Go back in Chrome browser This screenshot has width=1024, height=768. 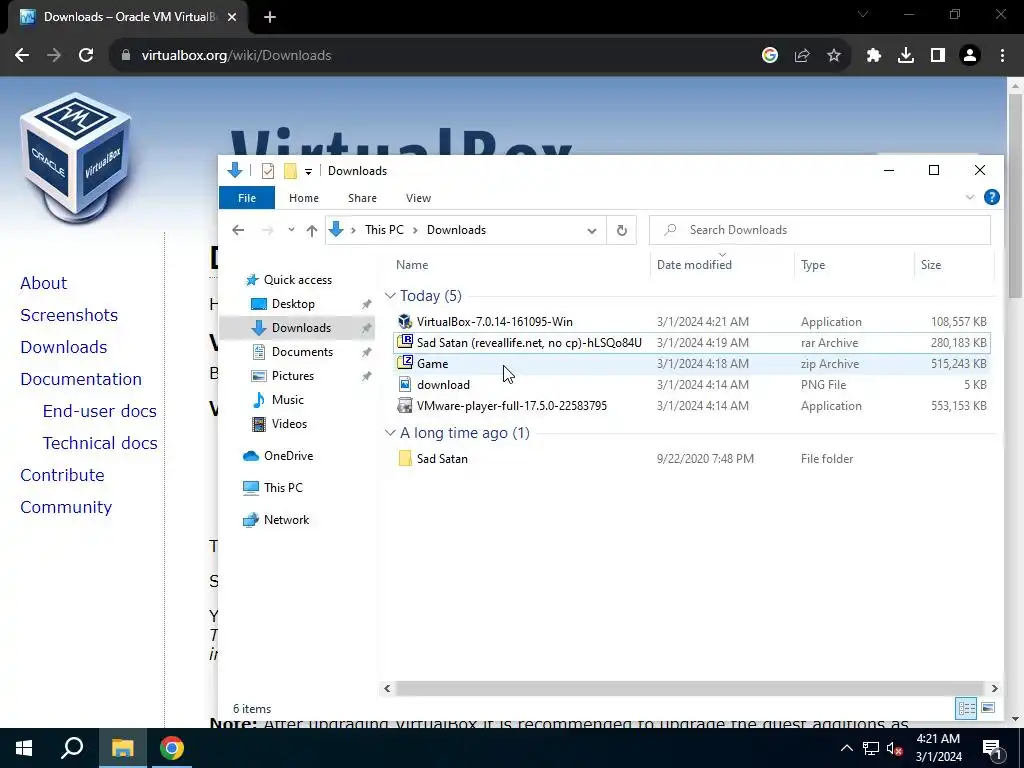pyautogui.click(x=22, y=56)
